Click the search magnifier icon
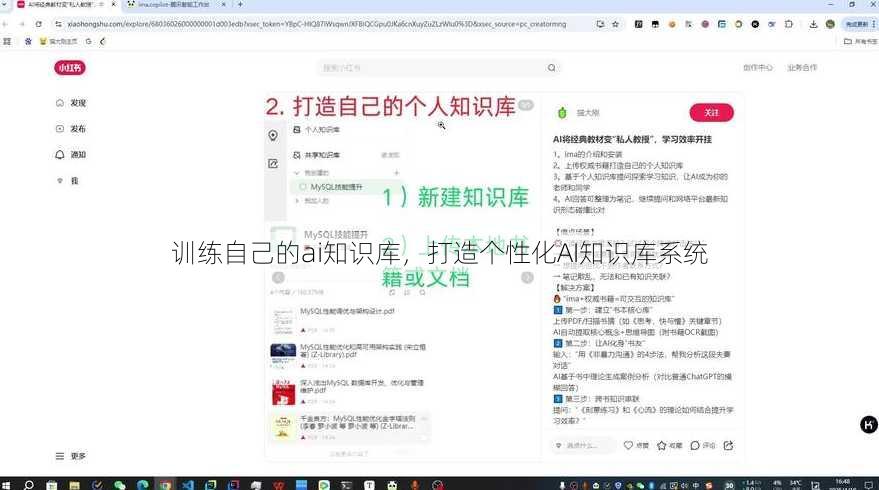 pos(552,68)
